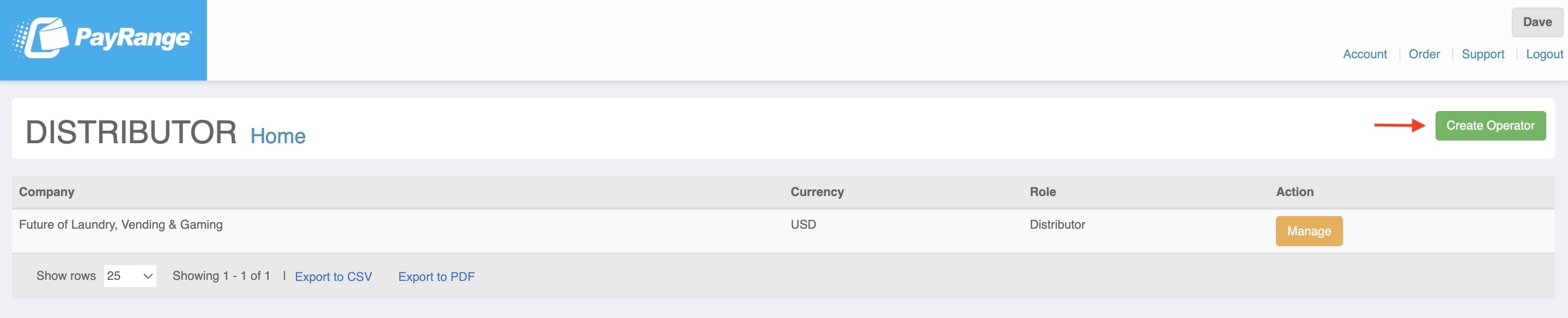The height and width of the screenshot is (318, 1568).
Task: Sort the table by Currency header
Action: [x=817, y=192]
